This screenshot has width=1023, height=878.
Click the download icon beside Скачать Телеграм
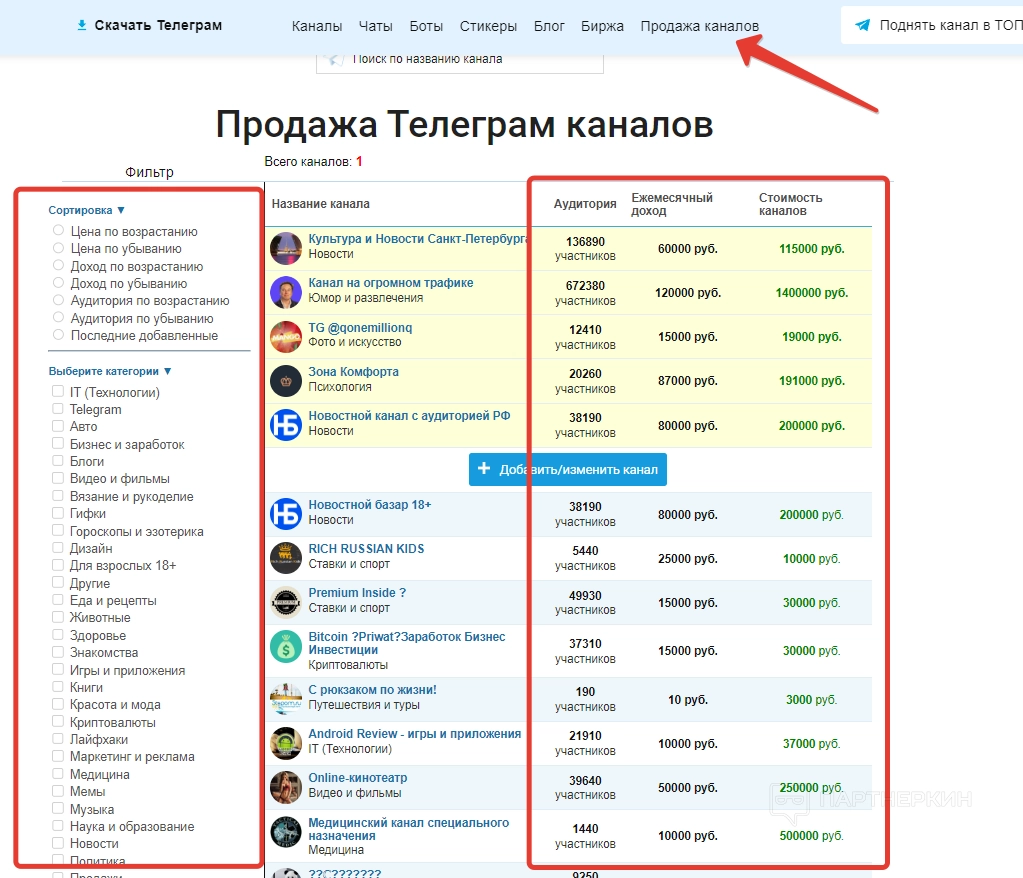click(82, 25)
